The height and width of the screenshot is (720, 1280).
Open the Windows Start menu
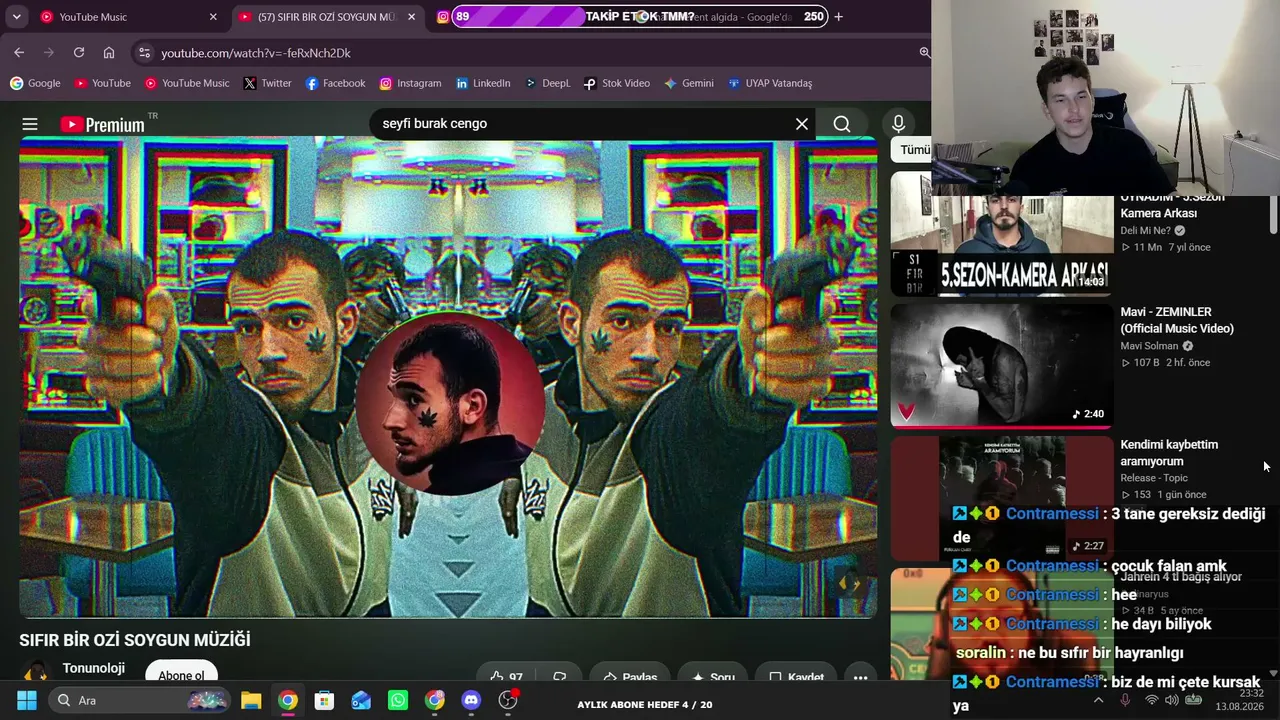[x=27, y=700]
